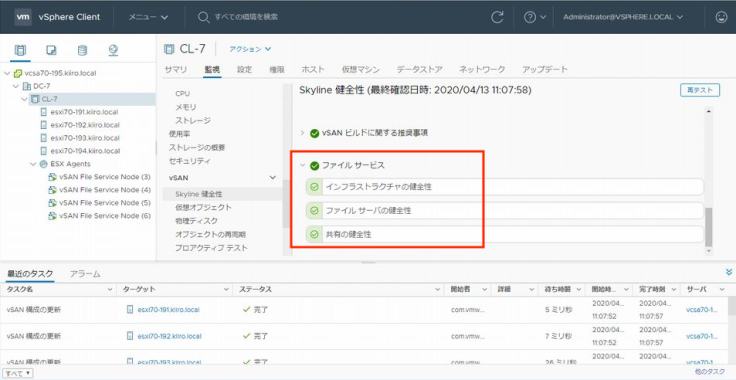Click VM icon of vSAN File Service Node (3)
This screenshot has height=380, width=736.
tap(53, 177)
